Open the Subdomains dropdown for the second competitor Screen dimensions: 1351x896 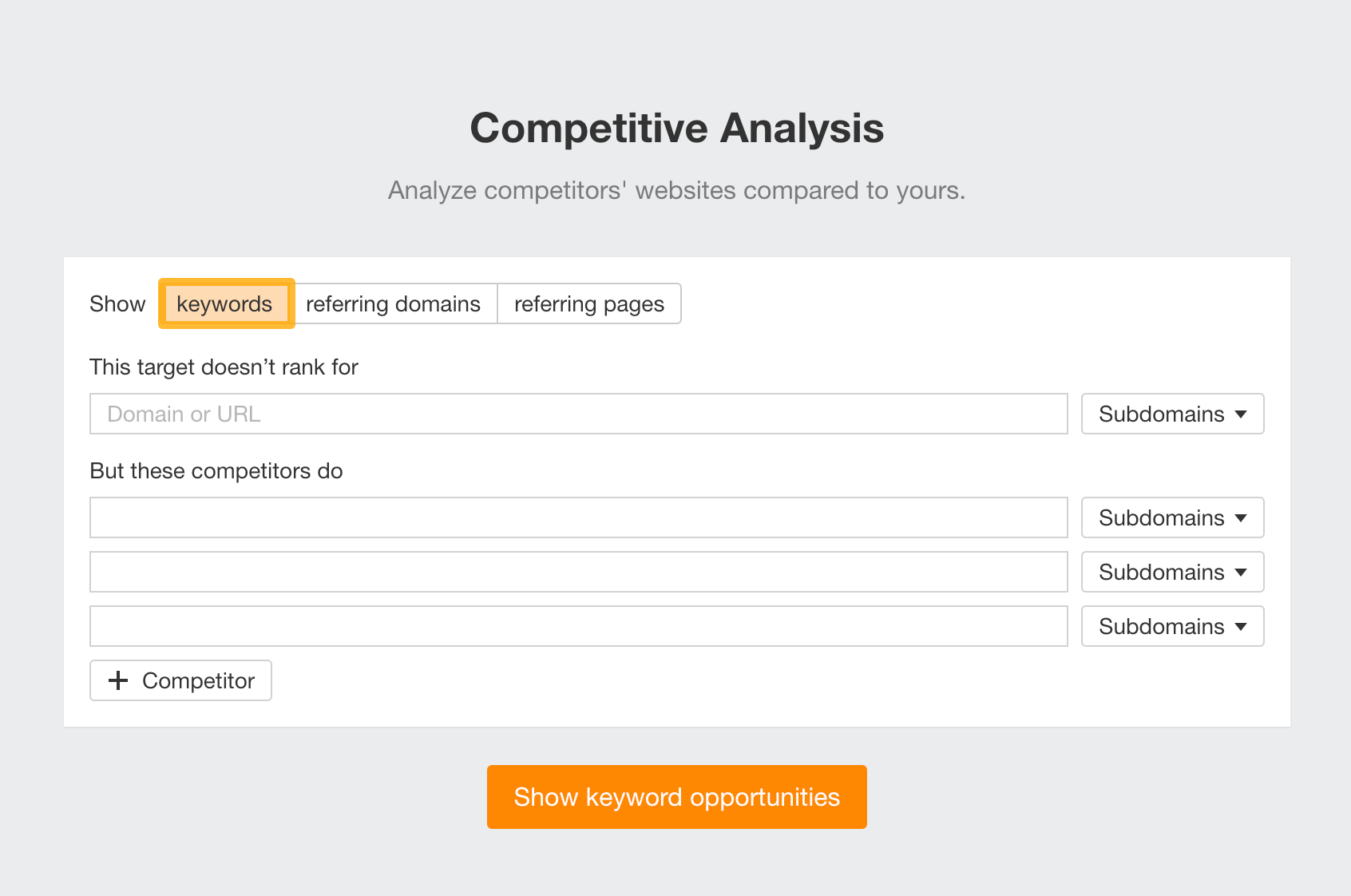pyautogui.click(x=1171, y=572)
